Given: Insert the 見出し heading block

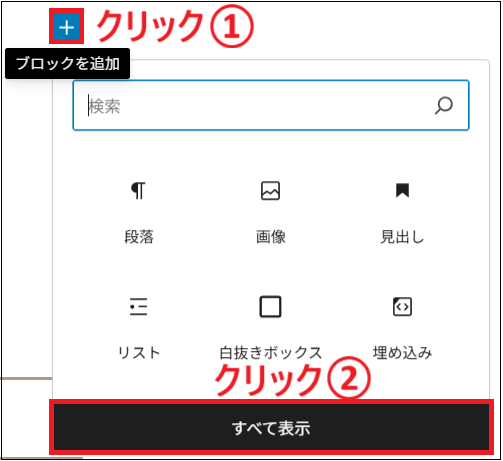Looking at the screenshot, I should tap(402, 212).
